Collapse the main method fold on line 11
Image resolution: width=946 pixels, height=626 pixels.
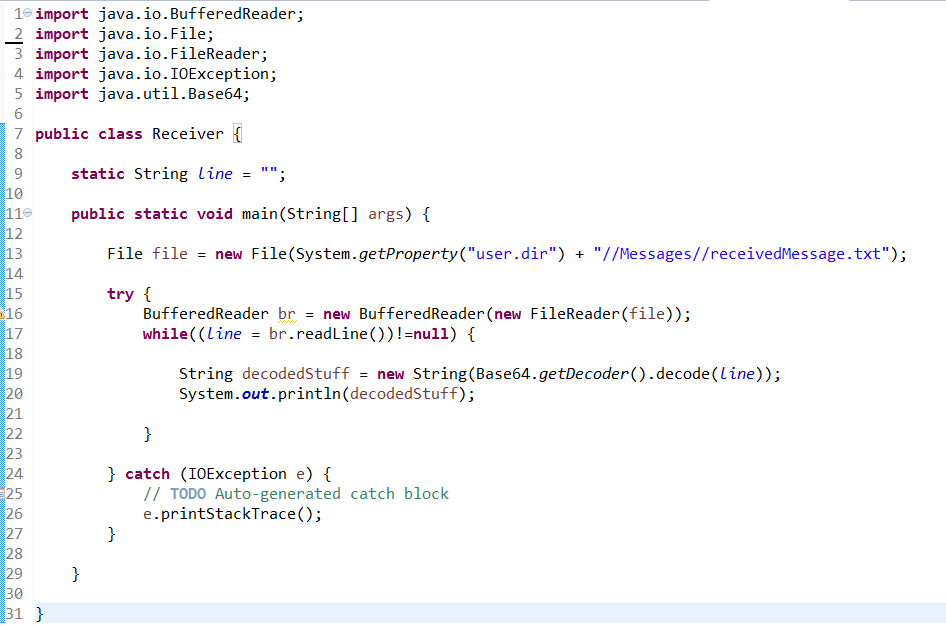pyautogui.click(x=28, y=212)
